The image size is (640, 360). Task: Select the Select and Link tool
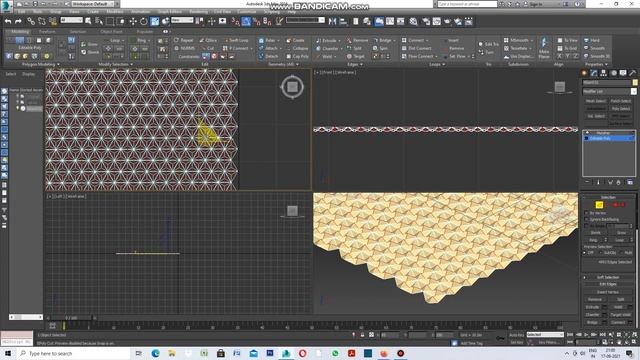31,21
